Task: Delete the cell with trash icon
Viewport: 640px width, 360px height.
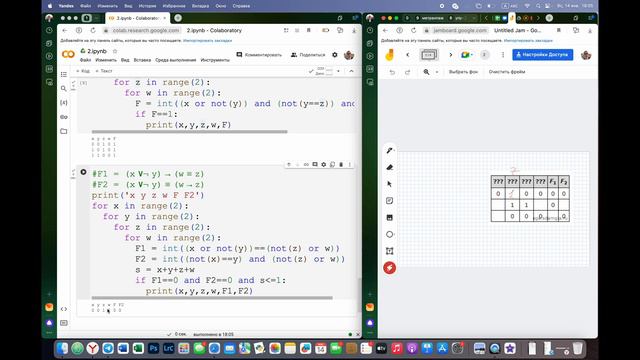Action: pos(341,164)
